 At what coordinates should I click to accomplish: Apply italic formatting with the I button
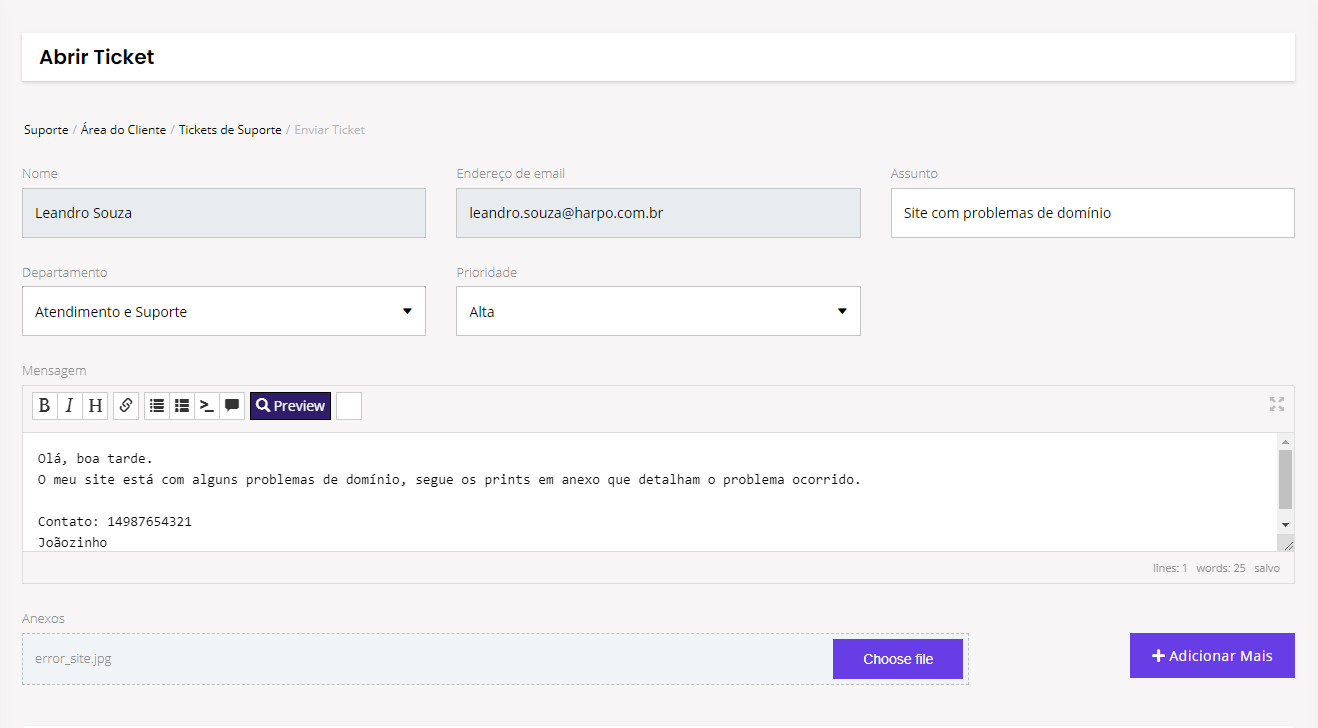click(x=69, y=406)
